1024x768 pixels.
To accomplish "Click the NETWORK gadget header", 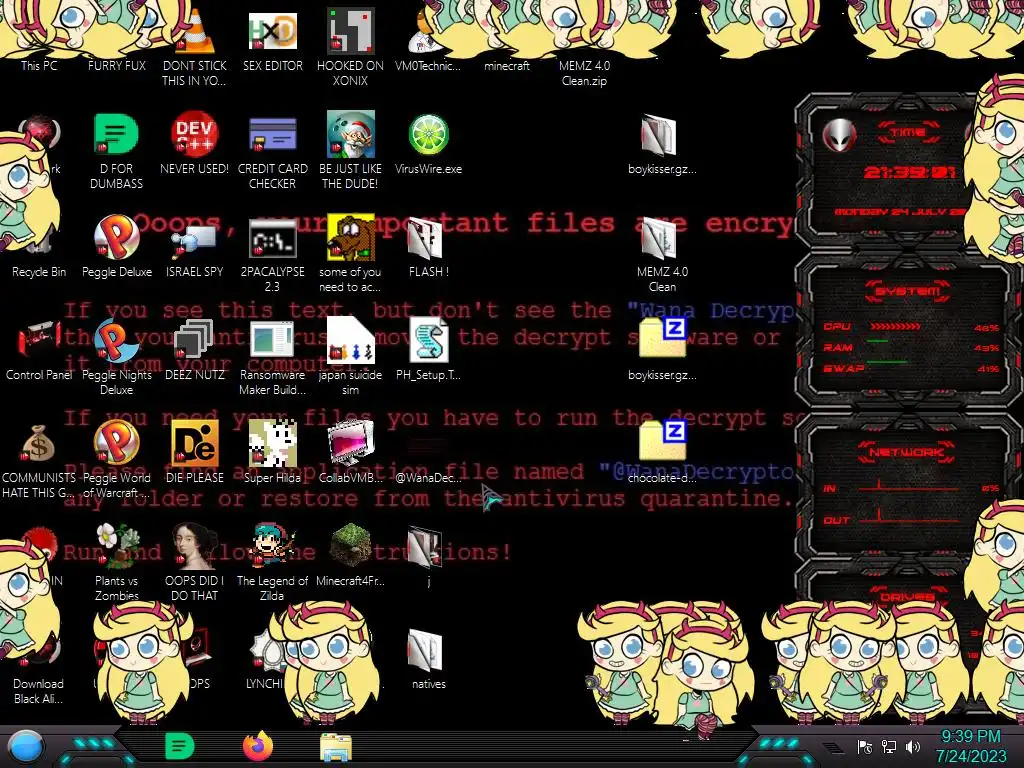I will tap(907, 452).
